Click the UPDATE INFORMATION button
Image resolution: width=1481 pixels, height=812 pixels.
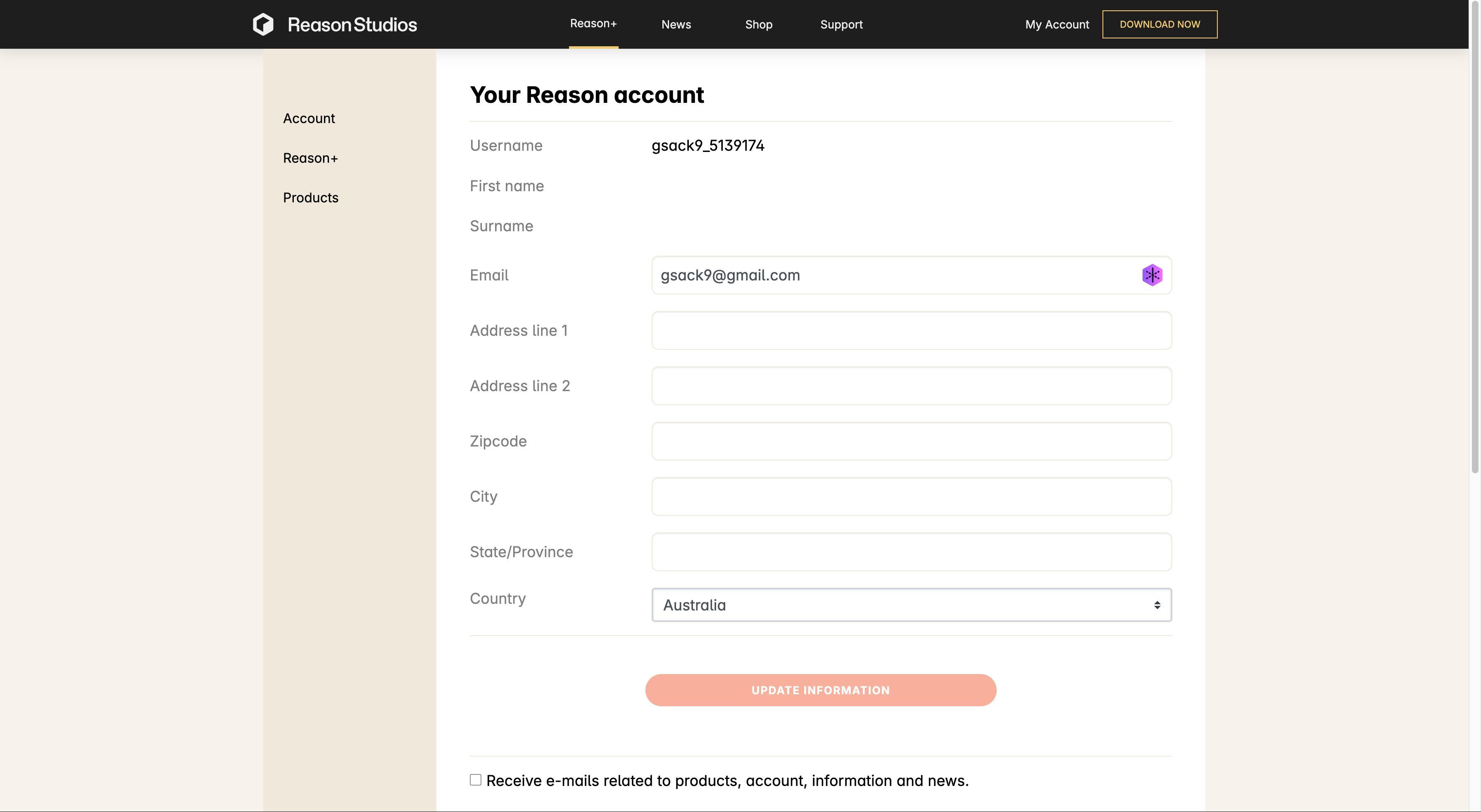pos(820,690)
